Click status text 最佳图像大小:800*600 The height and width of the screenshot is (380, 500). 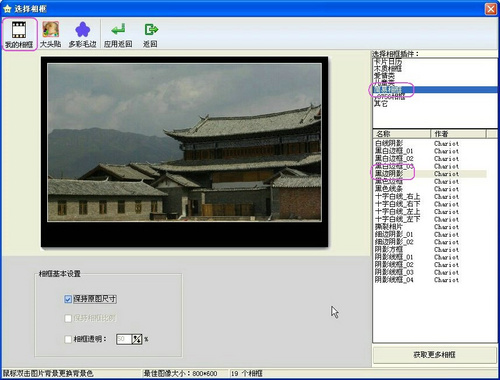pyautogui.click(x=180, y=374)
